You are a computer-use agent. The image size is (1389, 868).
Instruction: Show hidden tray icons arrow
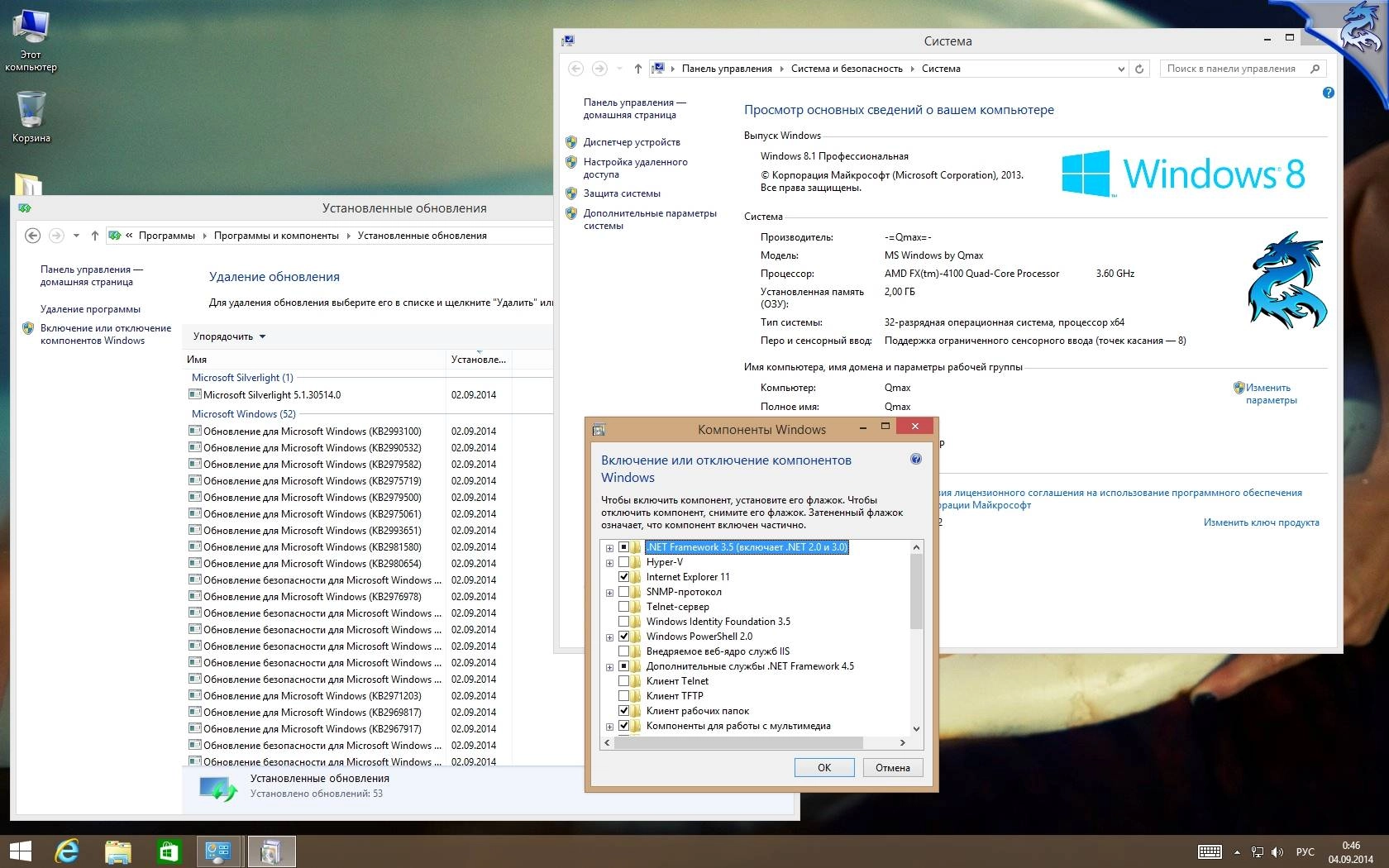(x=1237, y=852)
